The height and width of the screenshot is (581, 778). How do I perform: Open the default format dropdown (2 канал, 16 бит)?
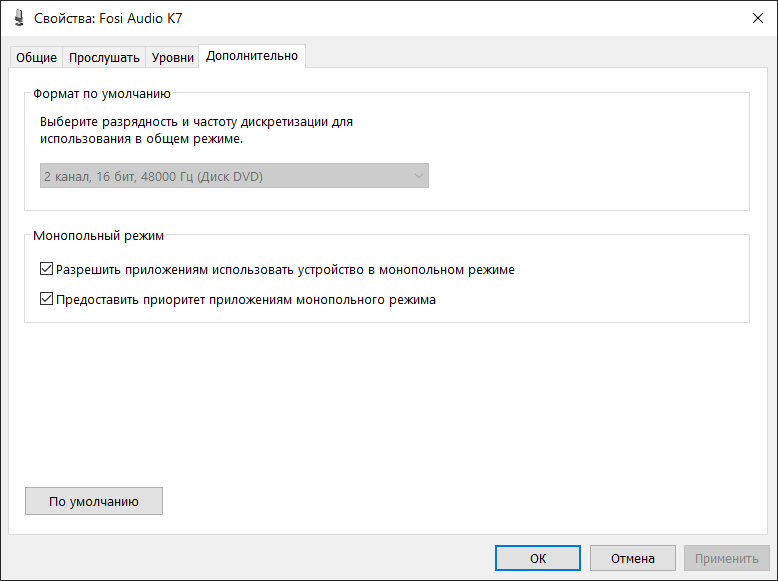tap(234, 176)
